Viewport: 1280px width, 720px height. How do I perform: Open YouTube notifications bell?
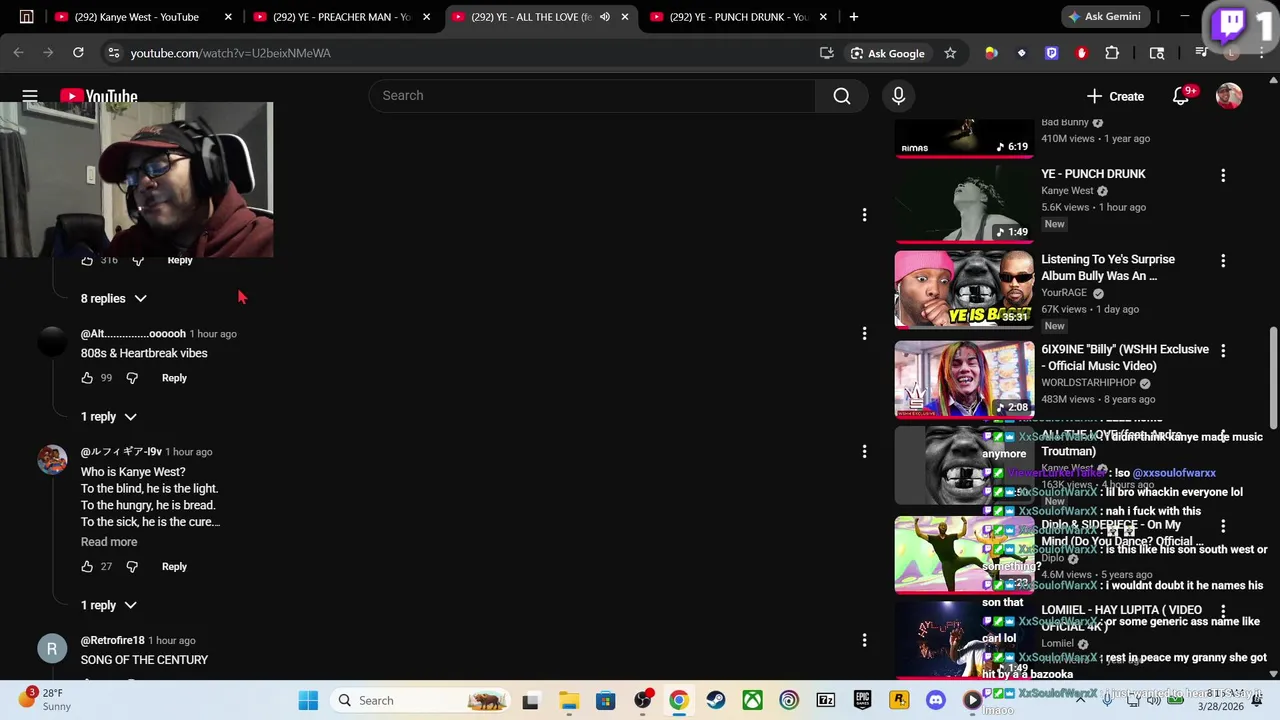pos(1181,96)
